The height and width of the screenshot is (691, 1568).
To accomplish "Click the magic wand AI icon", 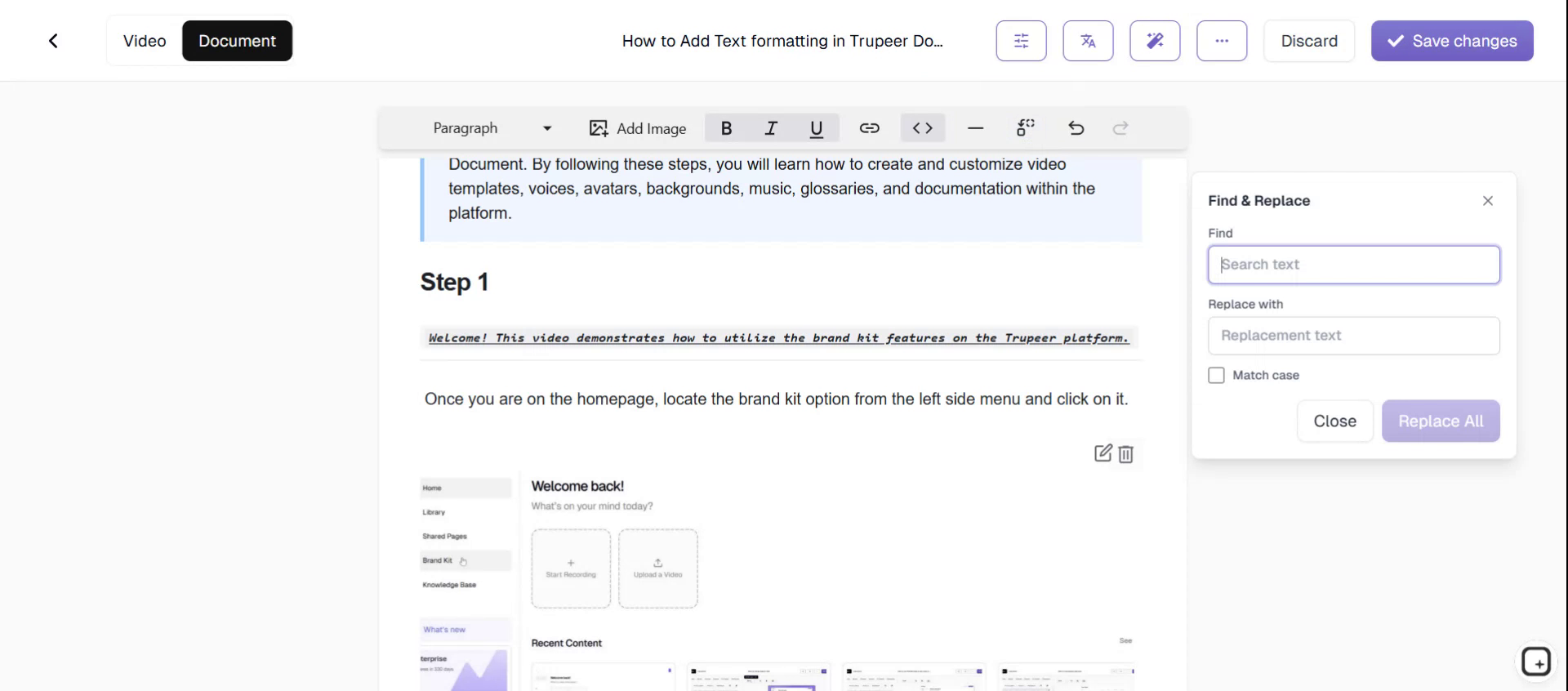I will pyautogui.click(x=1155, y=41).
